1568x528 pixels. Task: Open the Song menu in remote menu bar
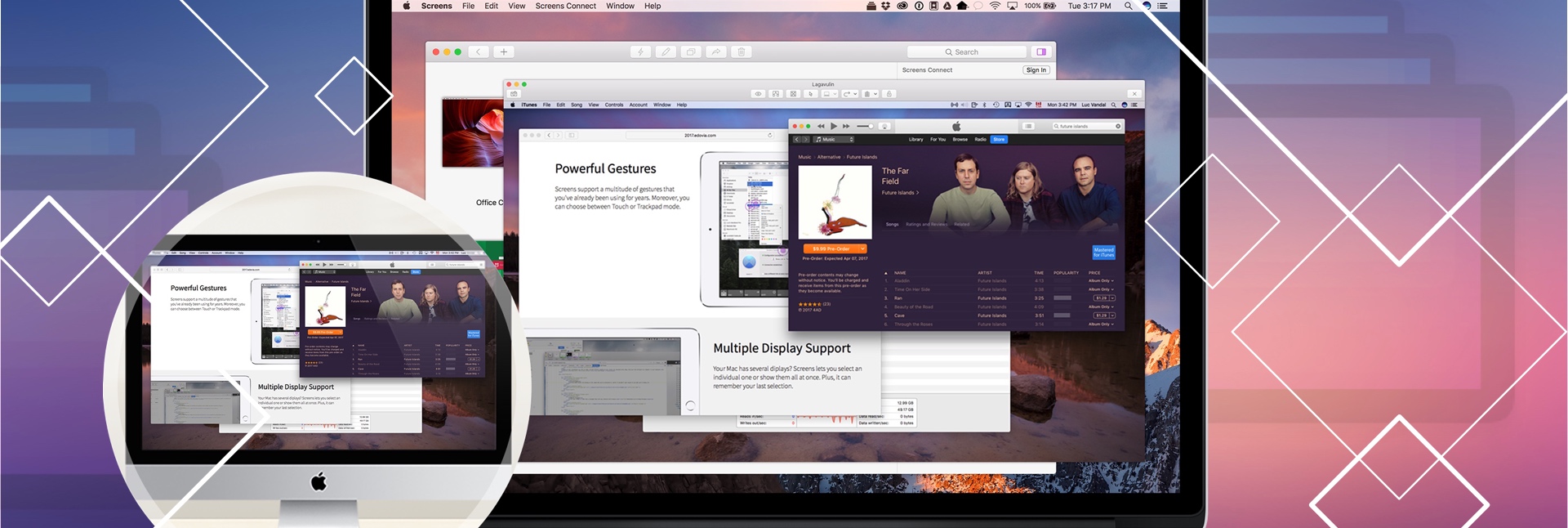click(x=577, y=105)
